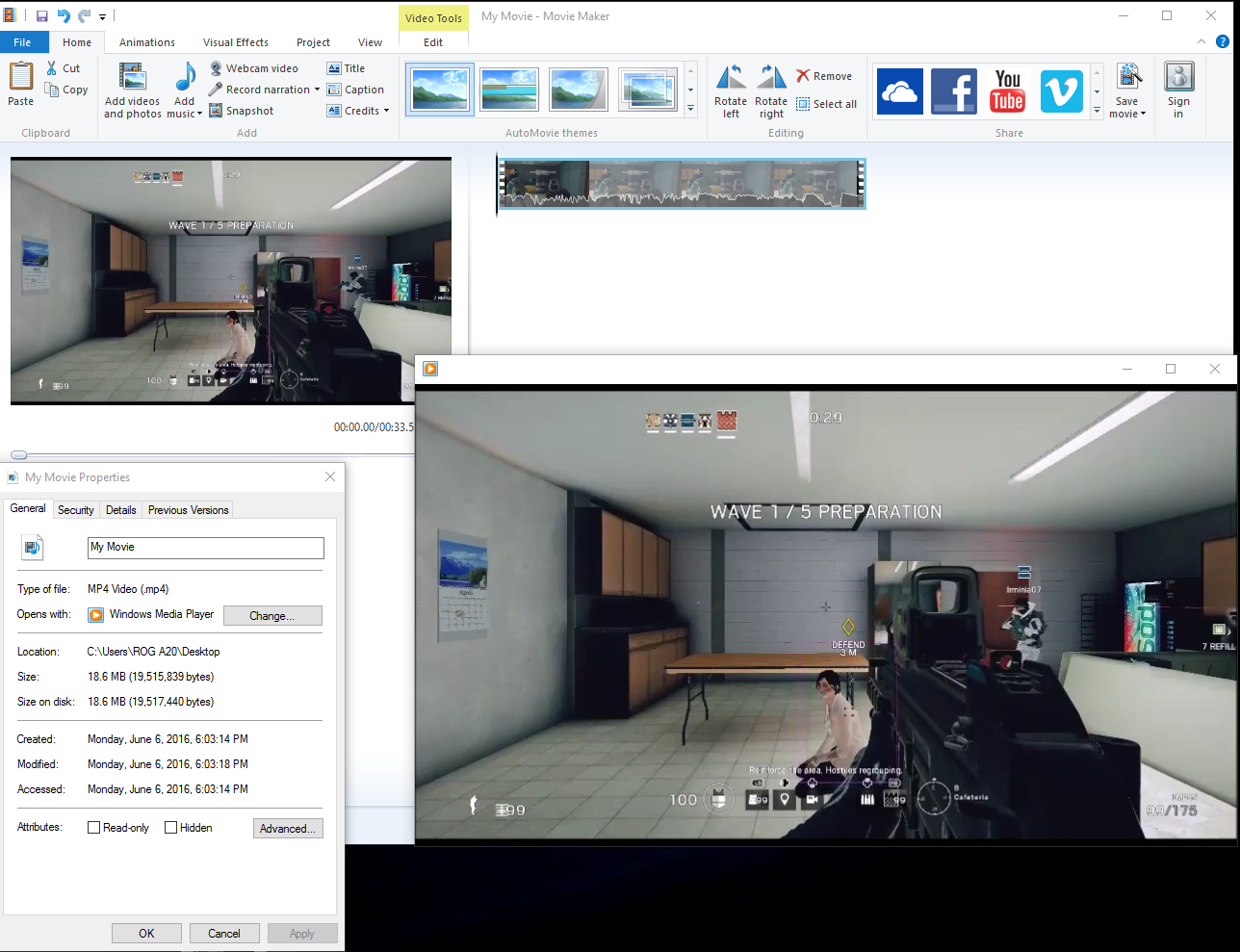Image resolution: width=1240 pixels, height=952 pixels.
Task: Click Redo in quick access toolbar
Action: pyautogui.click(x=84, y=16)
